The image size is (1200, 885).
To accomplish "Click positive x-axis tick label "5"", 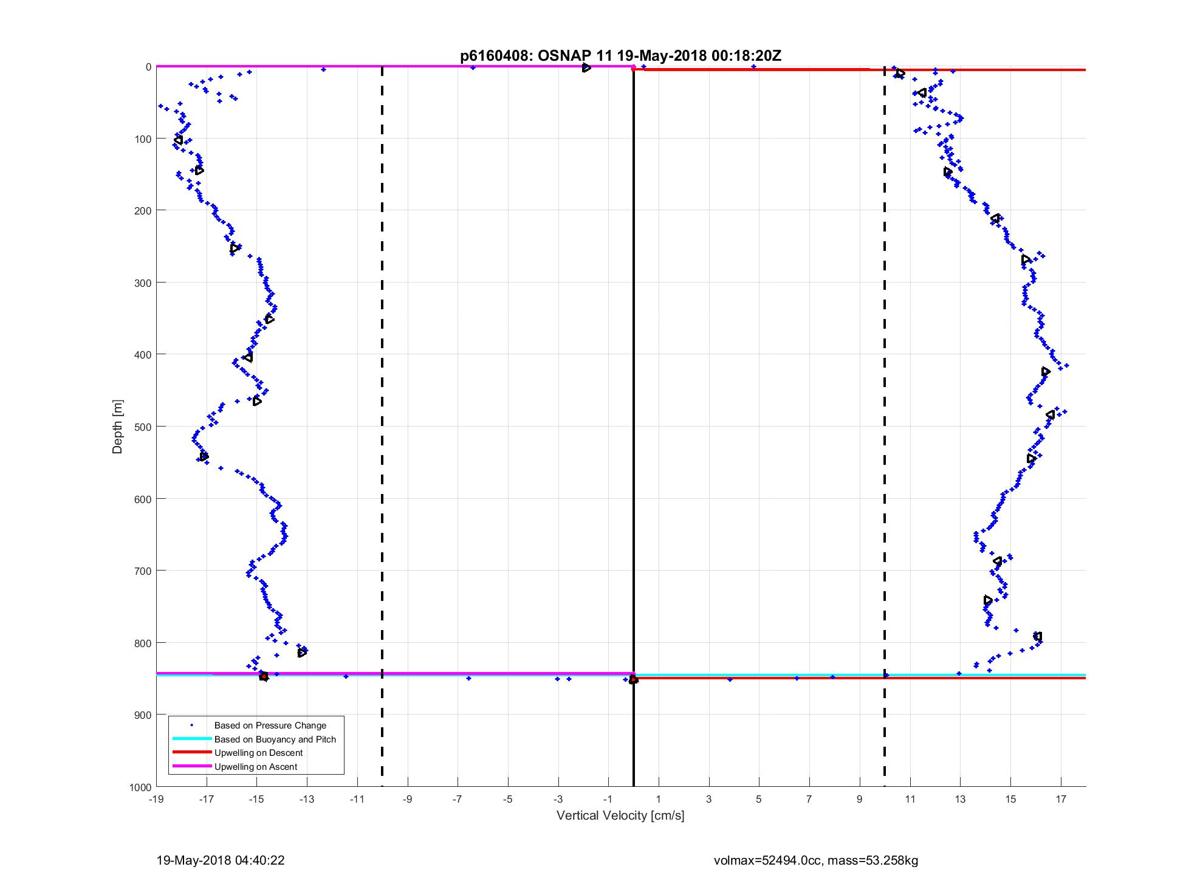I will (x=759, y=799).
